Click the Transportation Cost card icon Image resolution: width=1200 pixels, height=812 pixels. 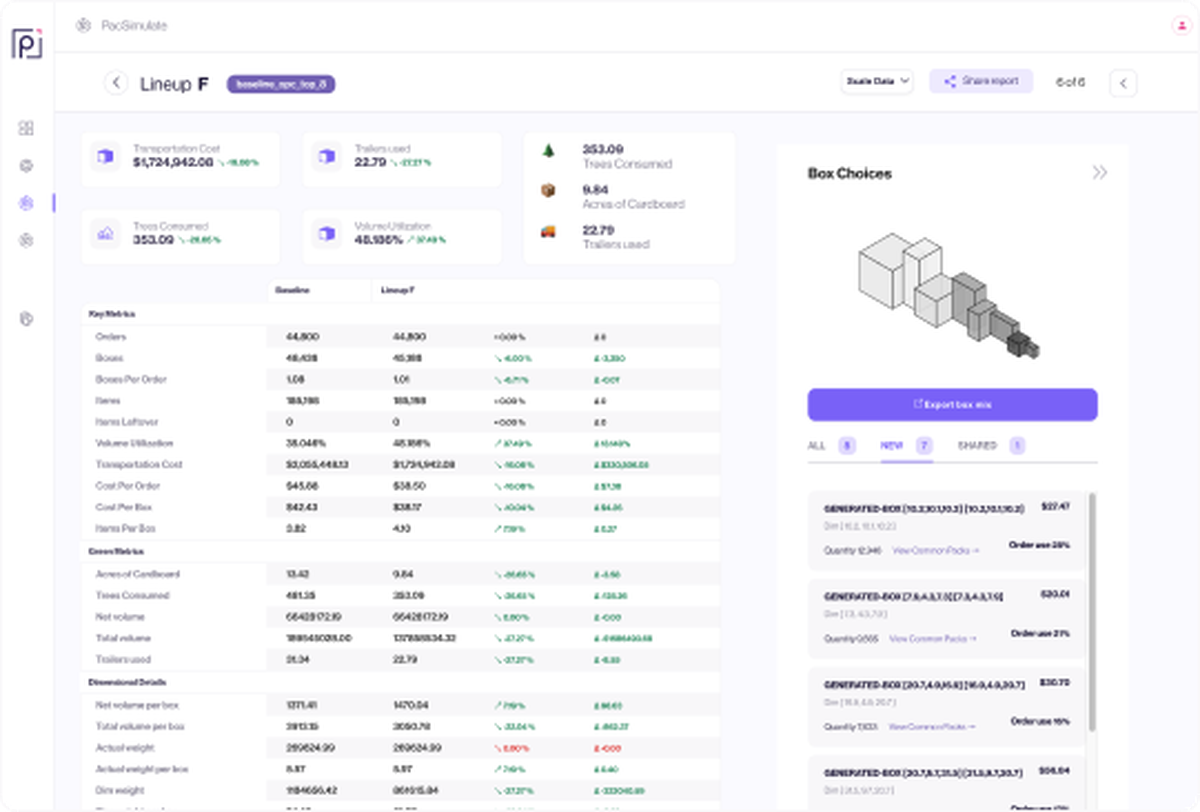click(x=106, y=157)
